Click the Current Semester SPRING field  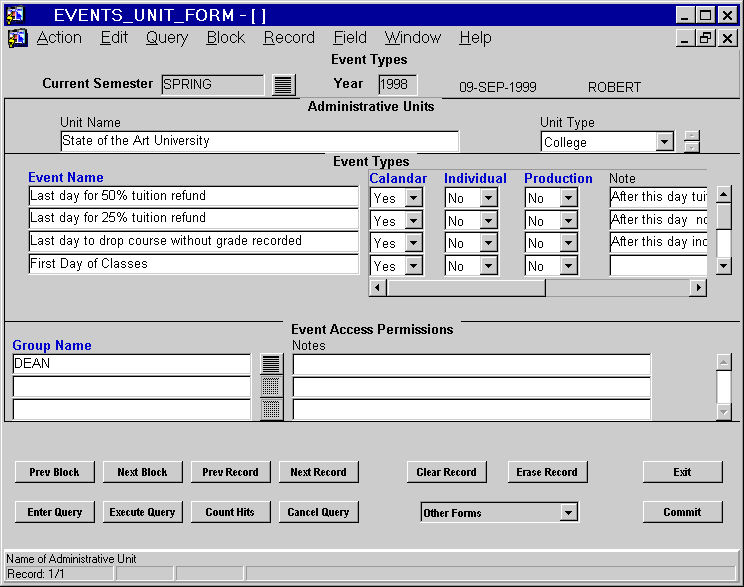213,85
